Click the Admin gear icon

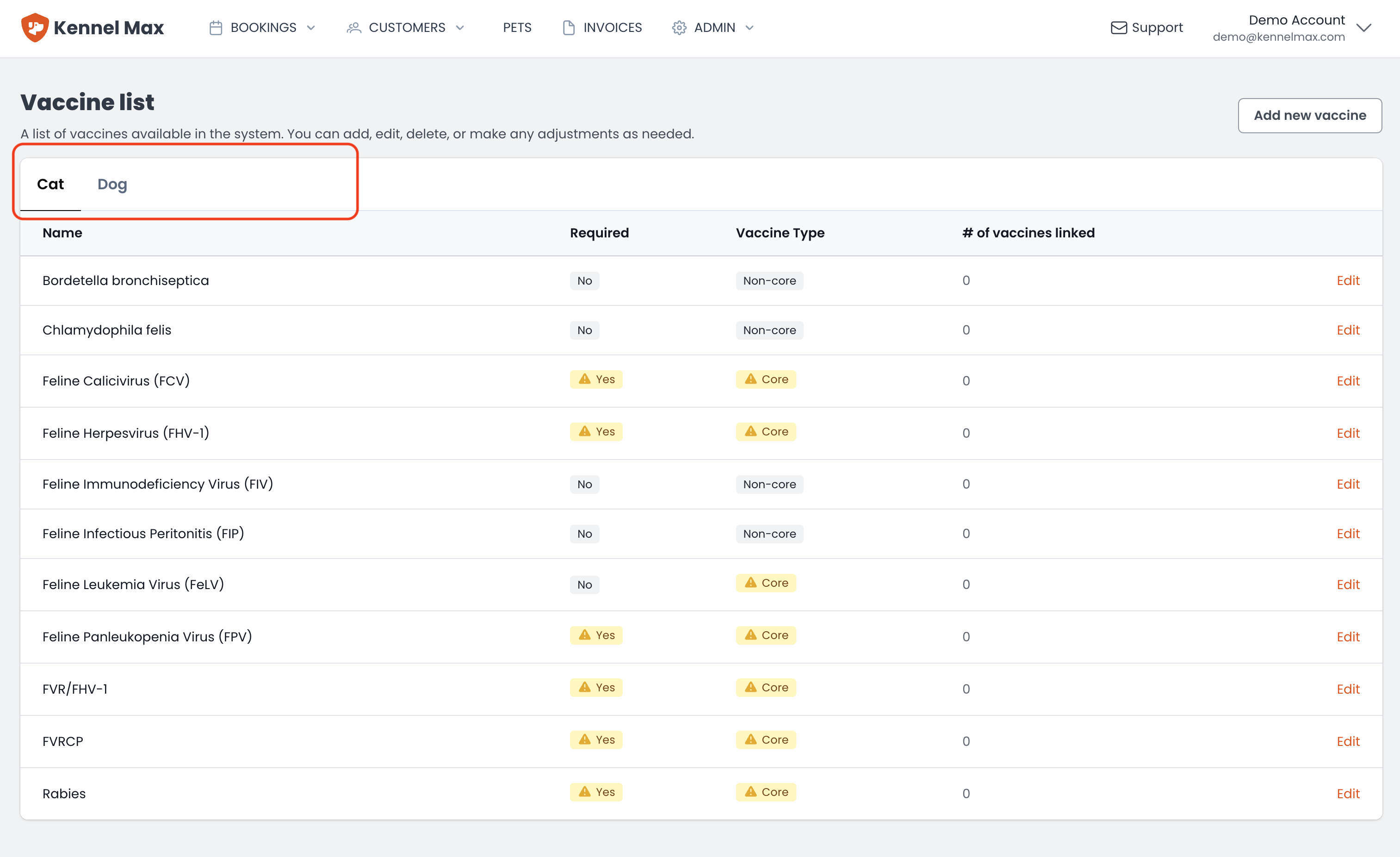pos(679,28)
